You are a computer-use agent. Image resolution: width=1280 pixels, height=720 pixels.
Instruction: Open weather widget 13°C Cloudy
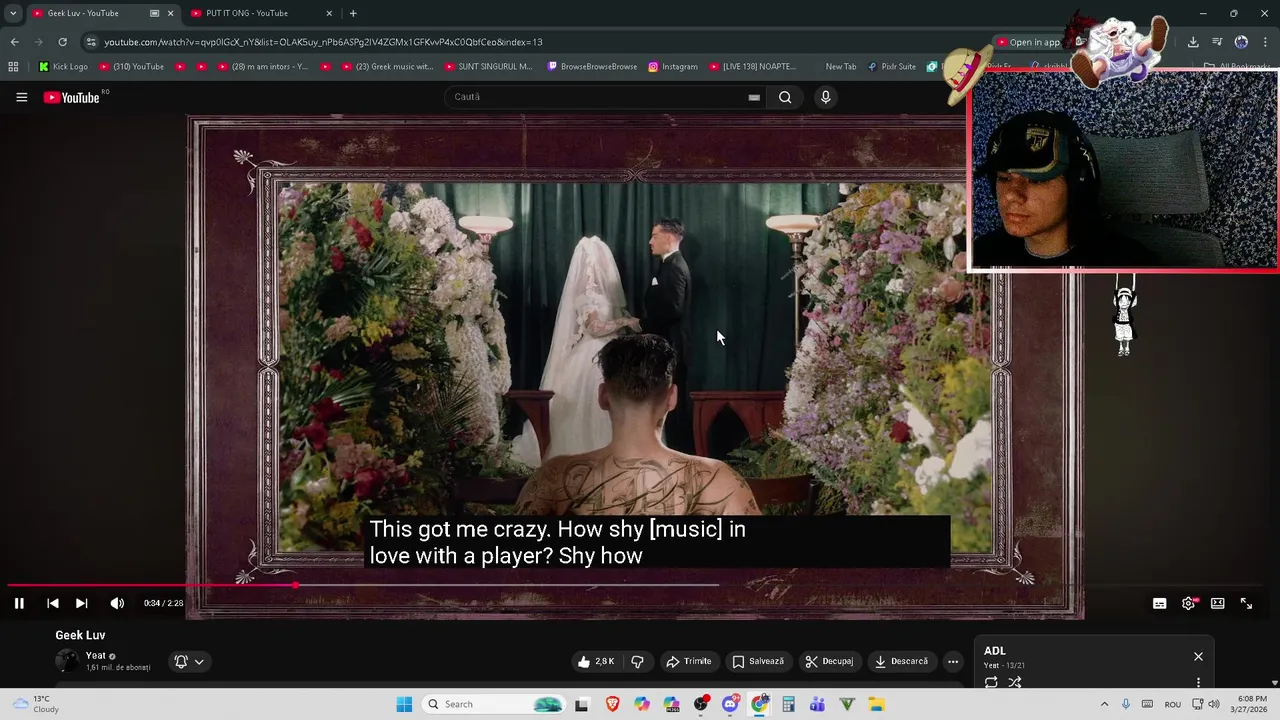click(34, 704)
